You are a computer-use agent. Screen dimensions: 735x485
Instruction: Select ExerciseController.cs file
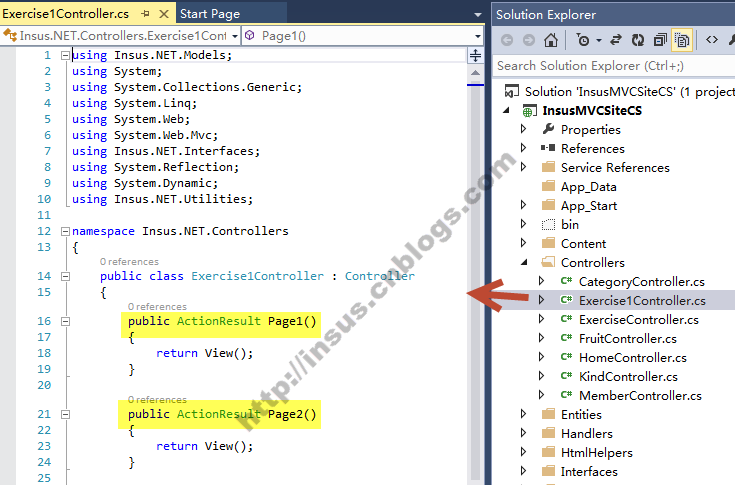pos(639,320)
